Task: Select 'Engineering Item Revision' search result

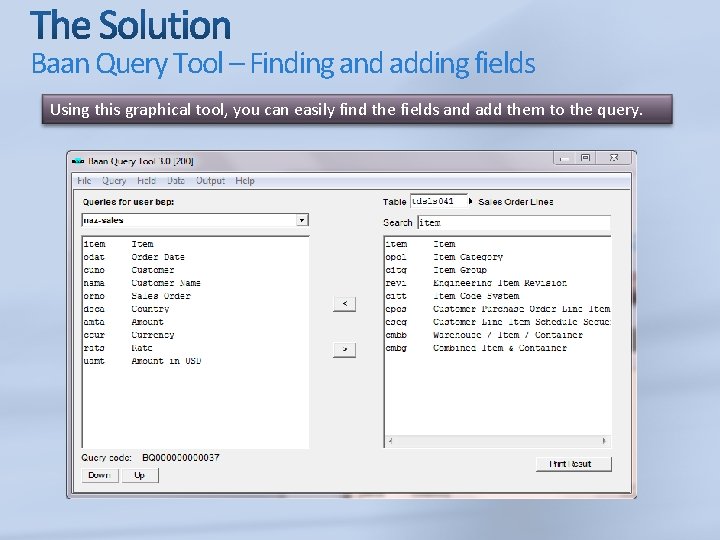Action: tap(498, 283)
